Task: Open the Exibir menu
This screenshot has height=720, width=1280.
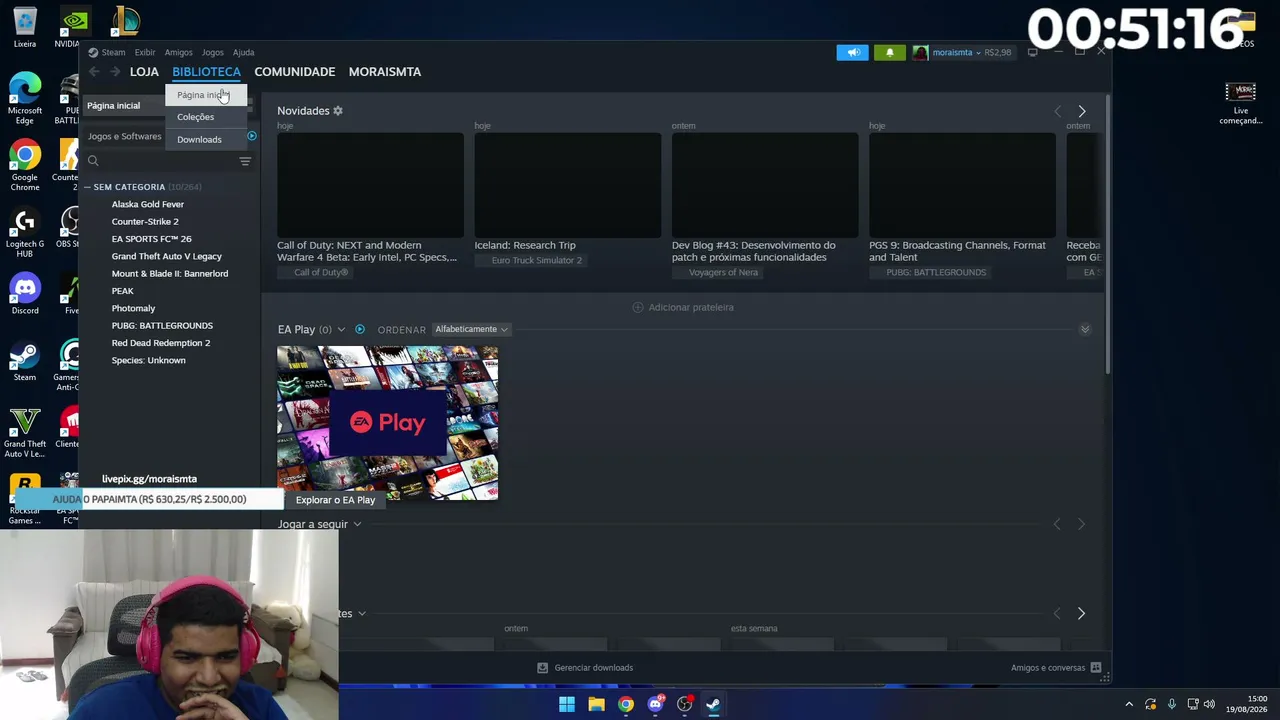Action: point(145,52)
